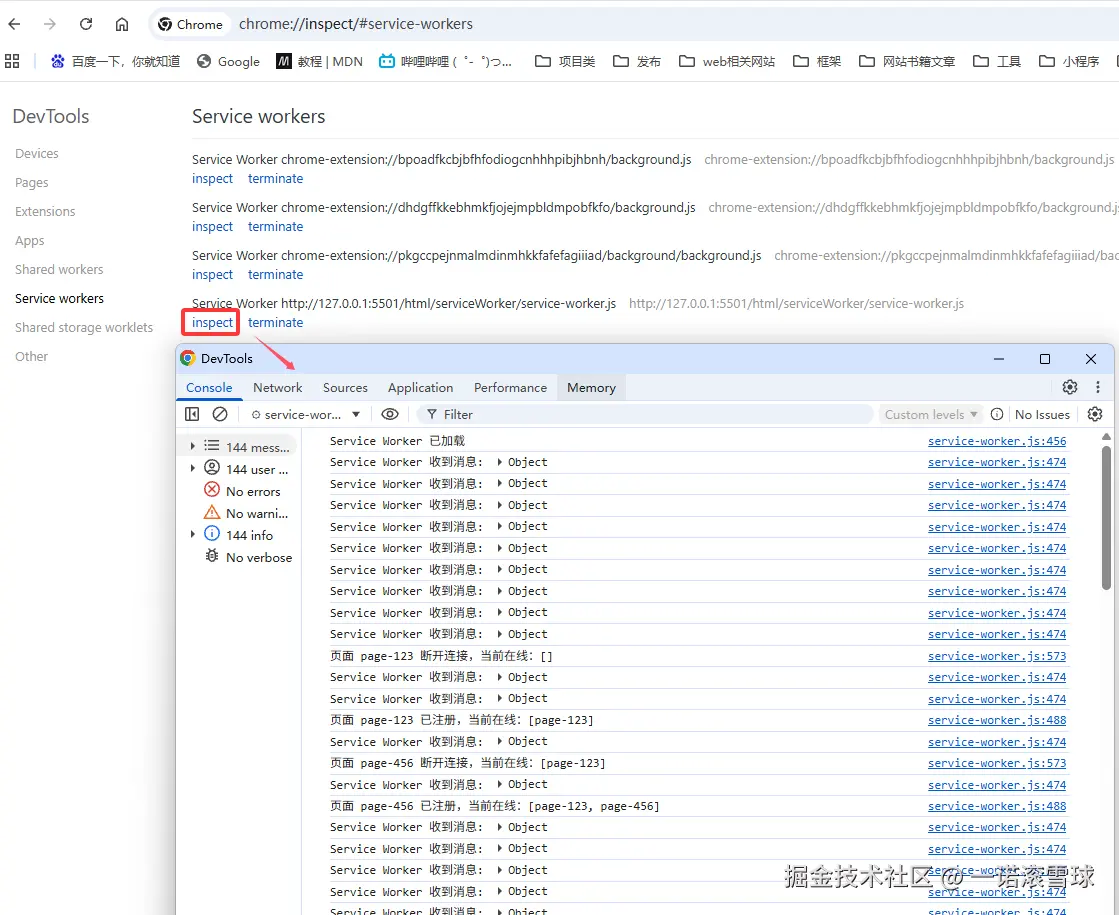Screen dimensions: 1119x915
Task: Open the 项目类 bookmark folder
Action: point(565,61)
